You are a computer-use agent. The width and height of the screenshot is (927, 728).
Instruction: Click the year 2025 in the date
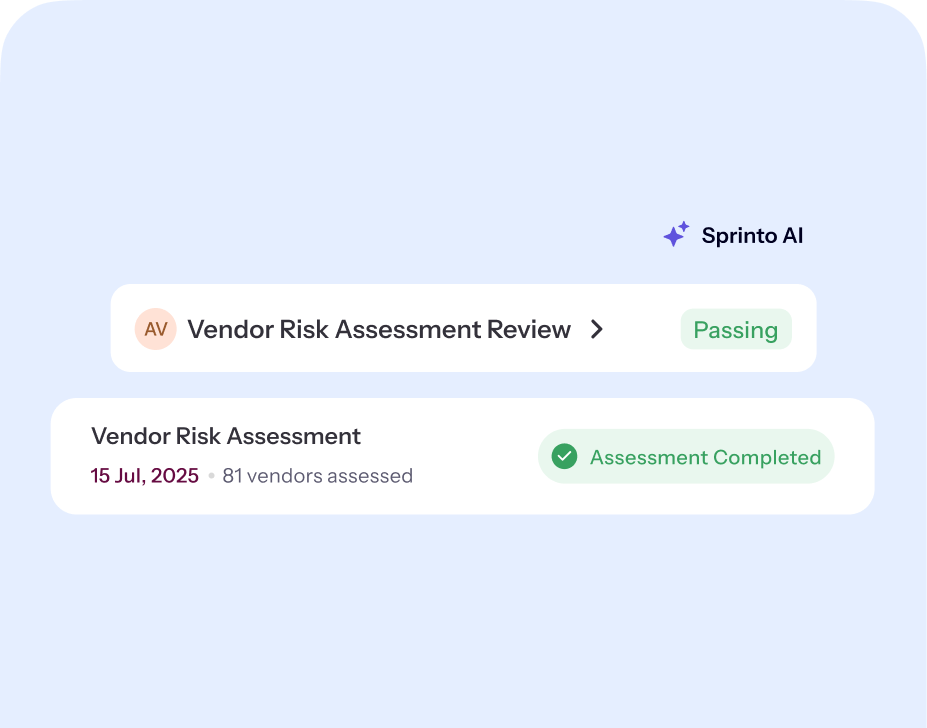pos(176,476)
